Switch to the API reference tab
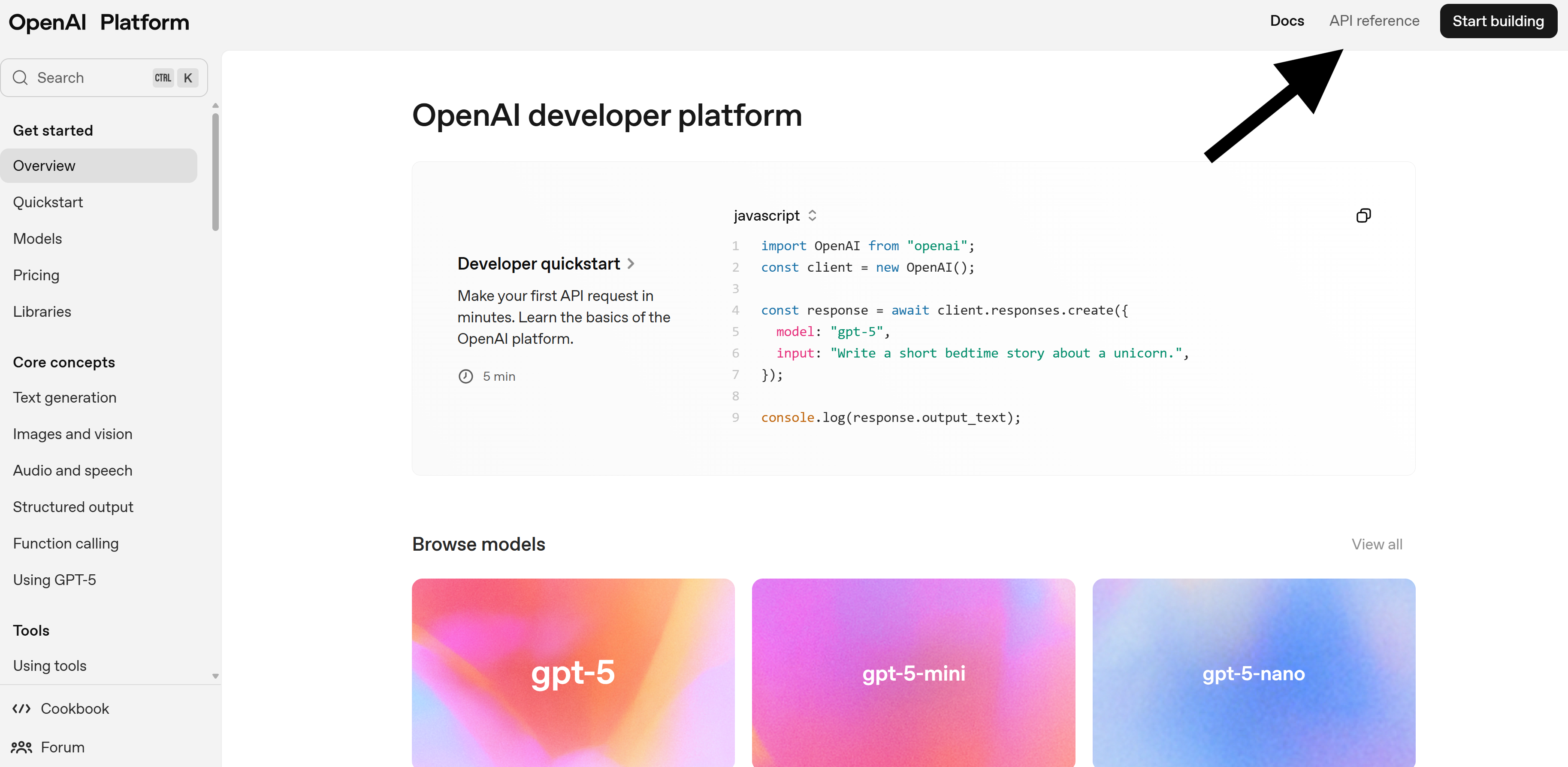 tap(1374, 21)
